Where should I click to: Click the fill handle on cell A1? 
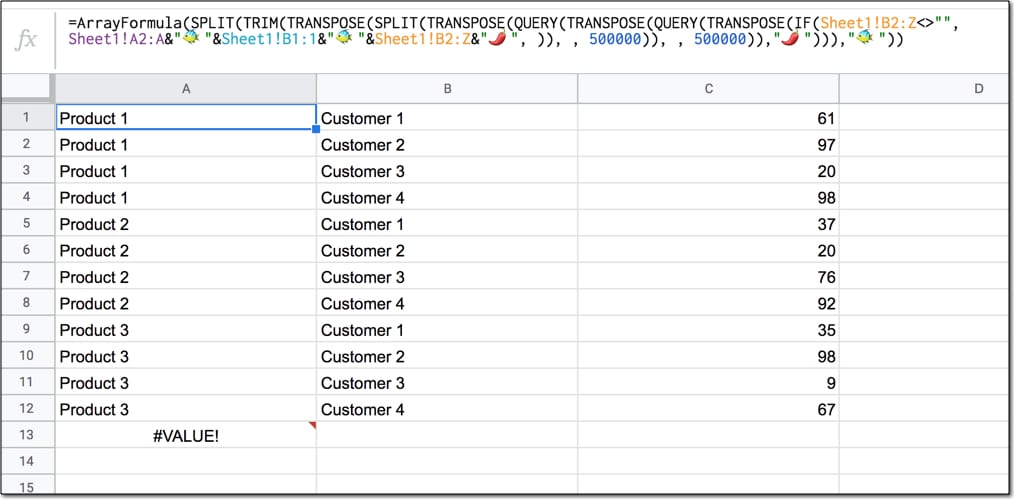pyautogui.click(x=316, y=129)
